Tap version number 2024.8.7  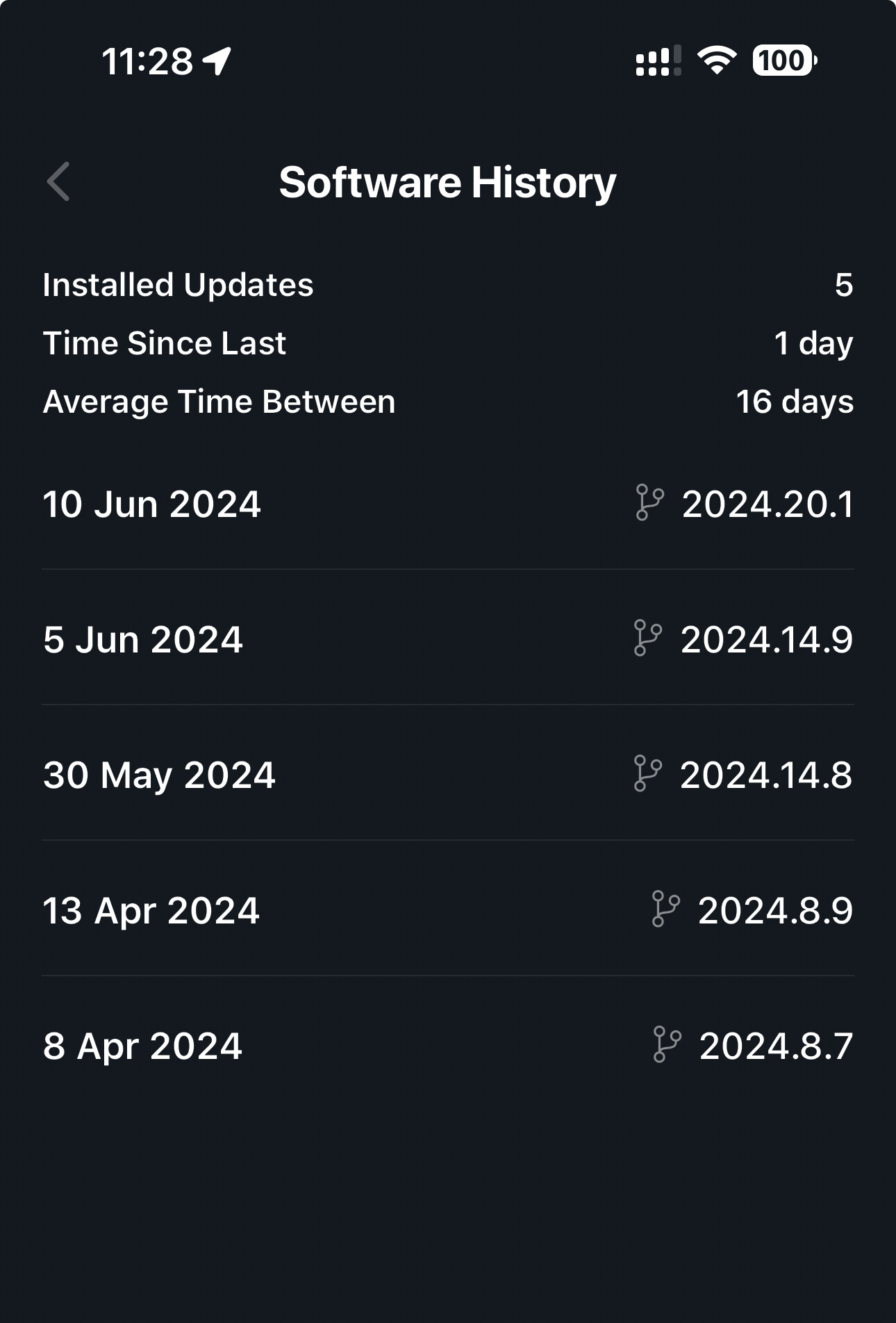click(x=776, y=1046)
